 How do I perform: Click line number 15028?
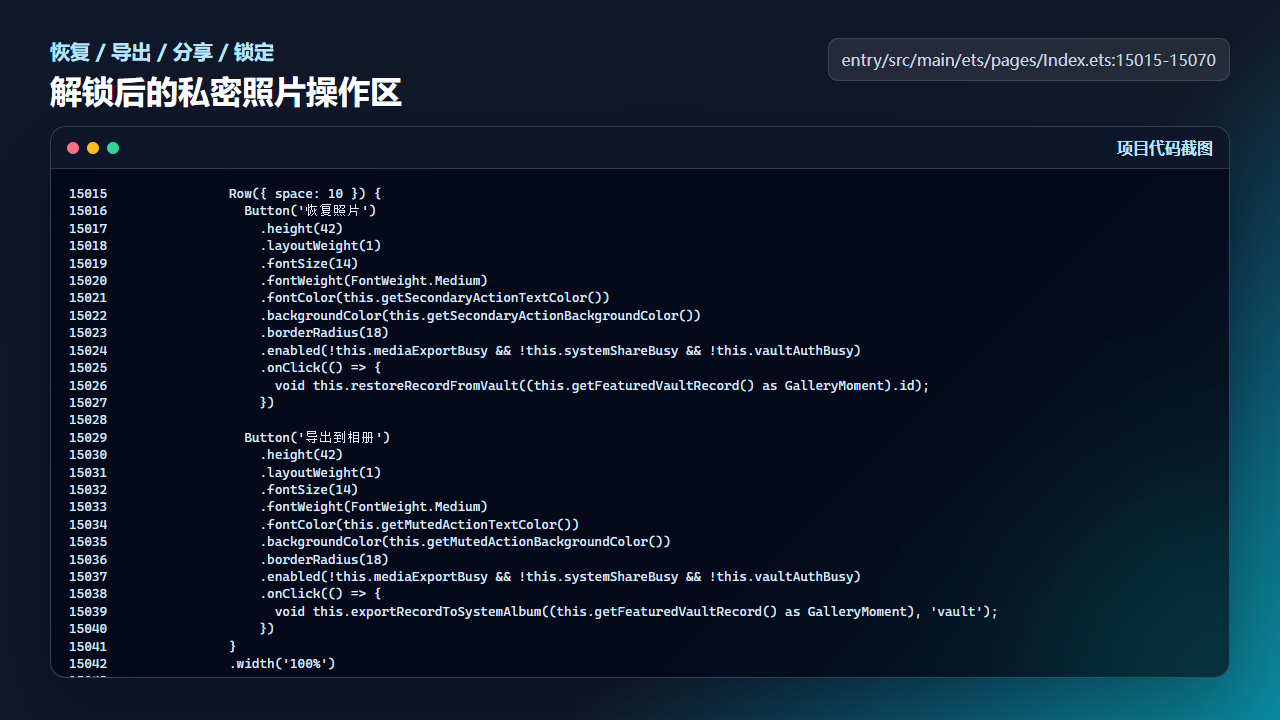pos(88,420)
